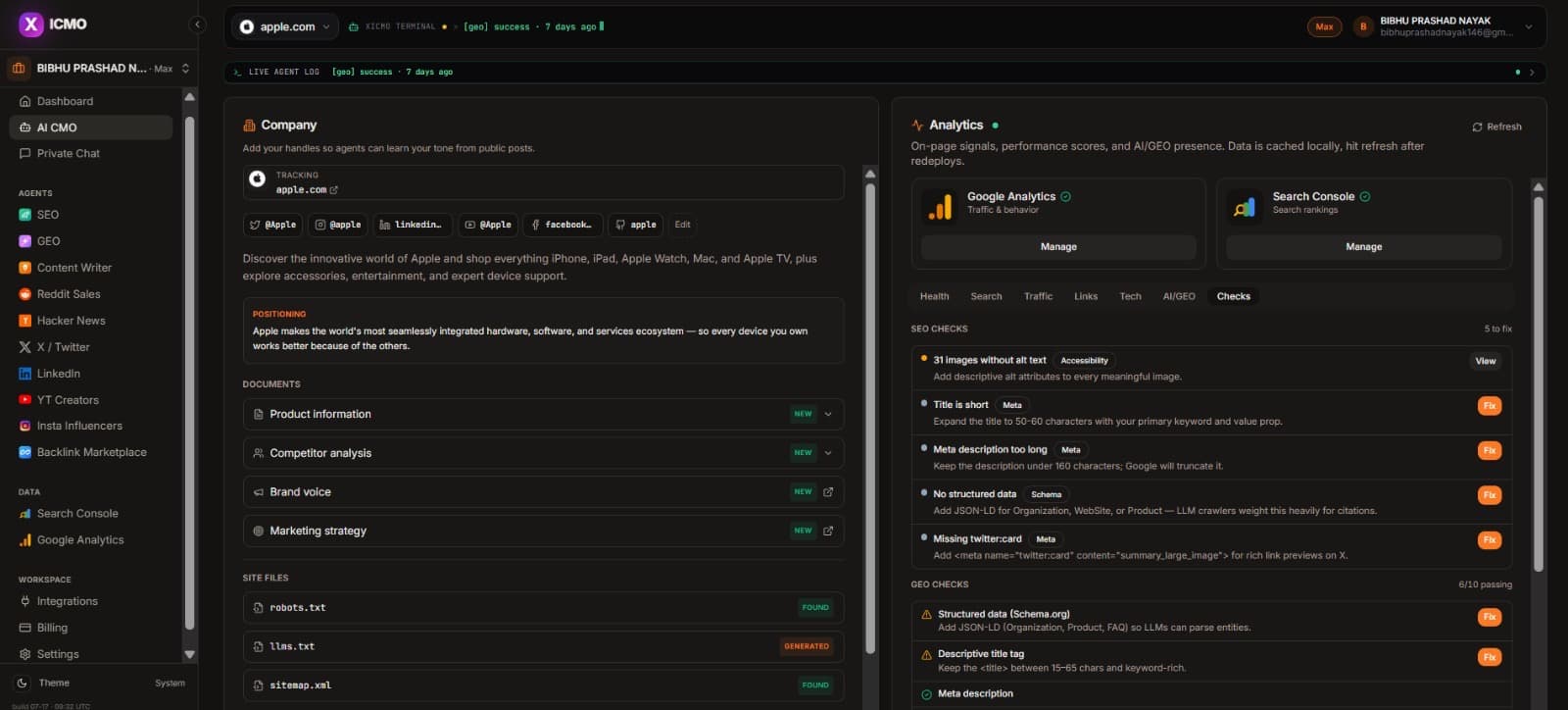The width and height of the screenshot is (1568, 710).
Task: Fix the Descriptive title tag check
Action: tap(1490, 657)
